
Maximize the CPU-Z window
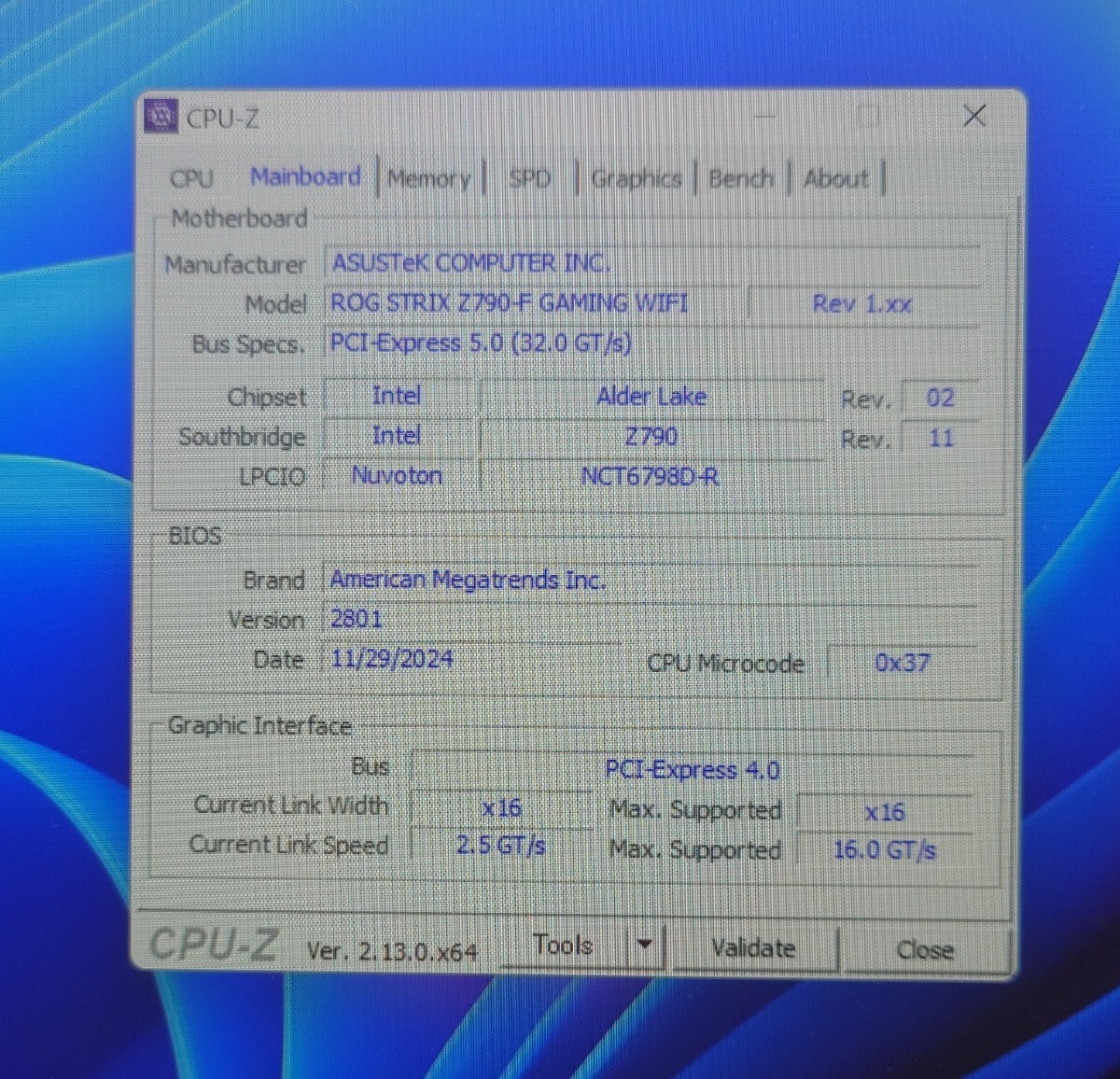point(868,116)
